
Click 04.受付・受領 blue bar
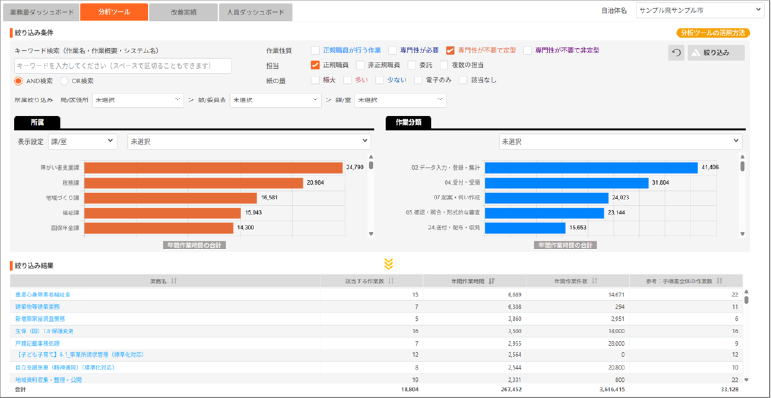(x=567, y=183)
